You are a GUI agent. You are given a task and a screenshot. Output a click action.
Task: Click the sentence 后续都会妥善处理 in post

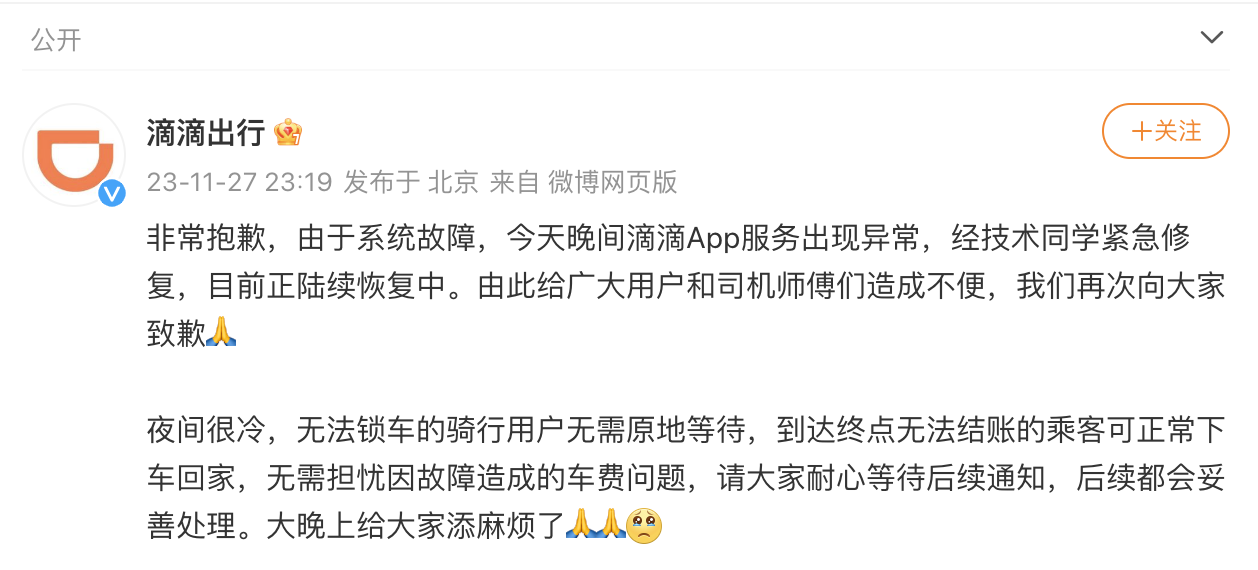point(1150,478)
